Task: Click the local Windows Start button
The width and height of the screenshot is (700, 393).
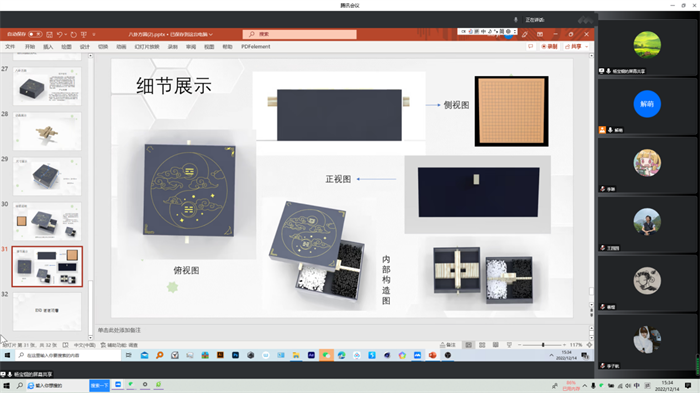Action: tap(7, 385)
